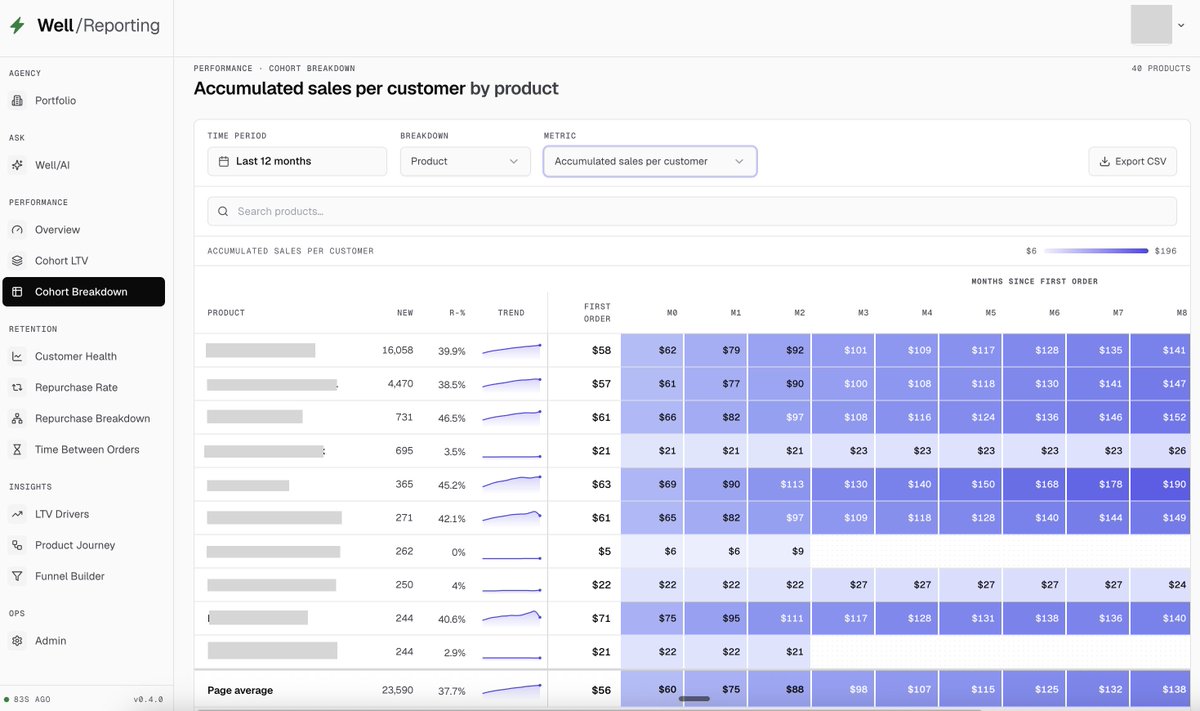Click the Portfolio building icon
This screenshot has height=711, width=1200.
pos(16,101)
